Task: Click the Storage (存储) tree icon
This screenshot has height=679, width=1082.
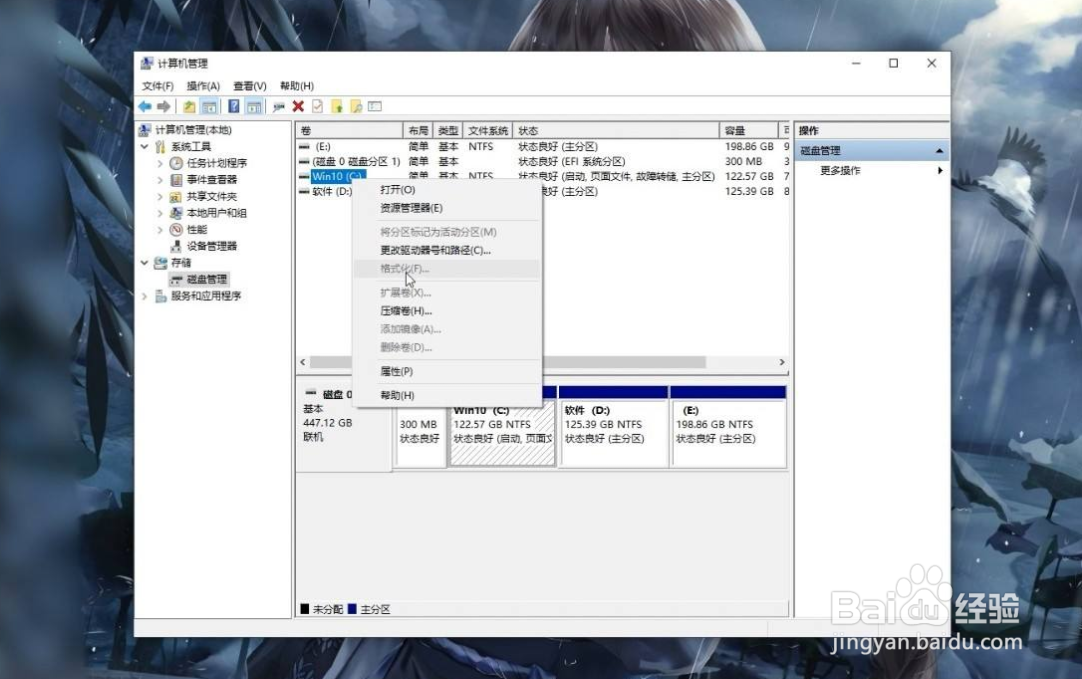Action: 160,262
